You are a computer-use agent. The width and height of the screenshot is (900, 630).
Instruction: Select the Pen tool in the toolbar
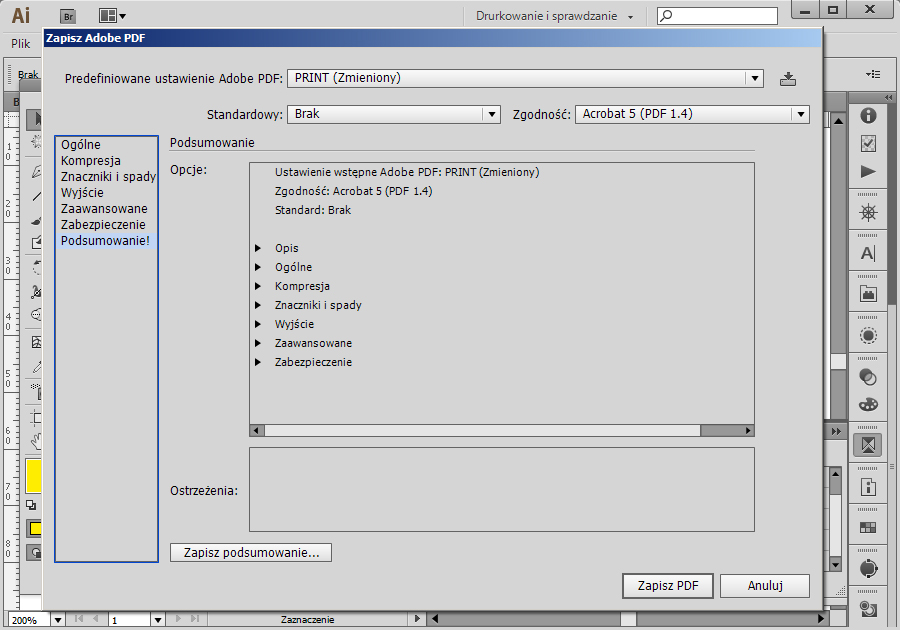coord(36,171)
